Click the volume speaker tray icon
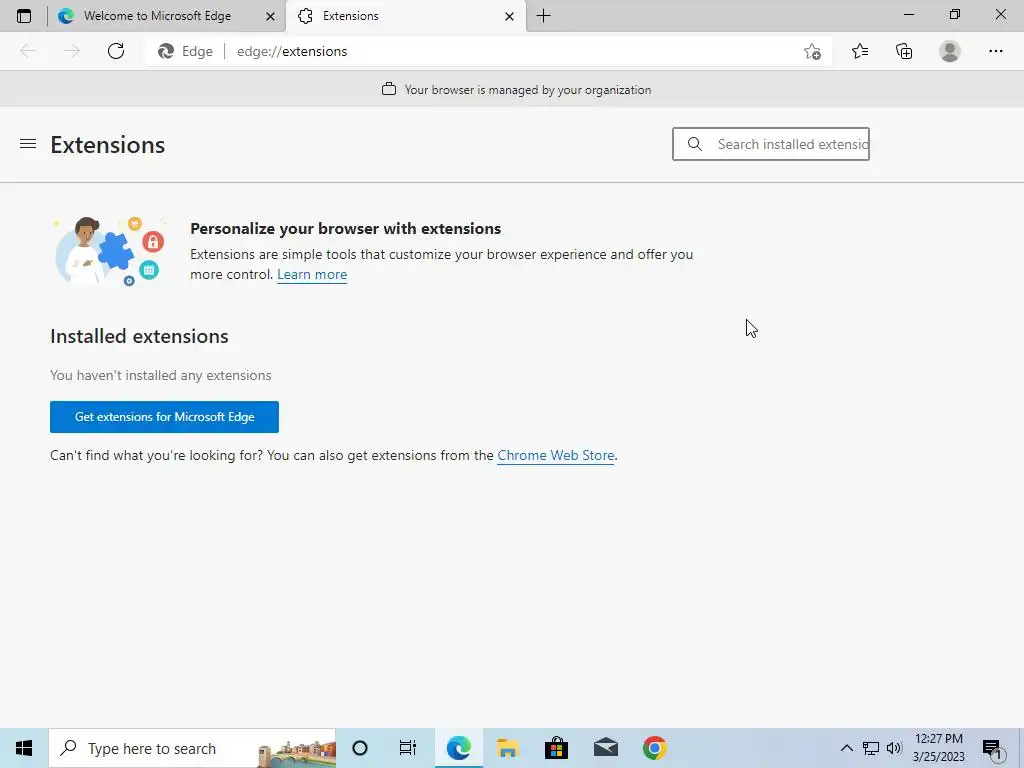 894,748
